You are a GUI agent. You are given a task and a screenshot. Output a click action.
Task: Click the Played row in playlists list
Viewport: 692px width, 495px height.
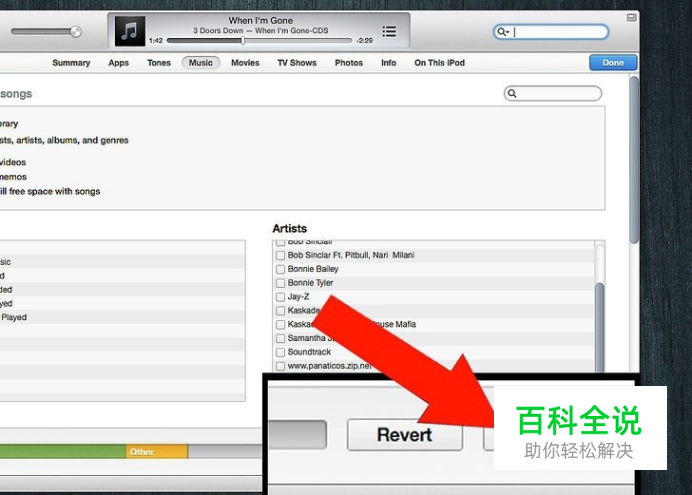coord(122,317)
